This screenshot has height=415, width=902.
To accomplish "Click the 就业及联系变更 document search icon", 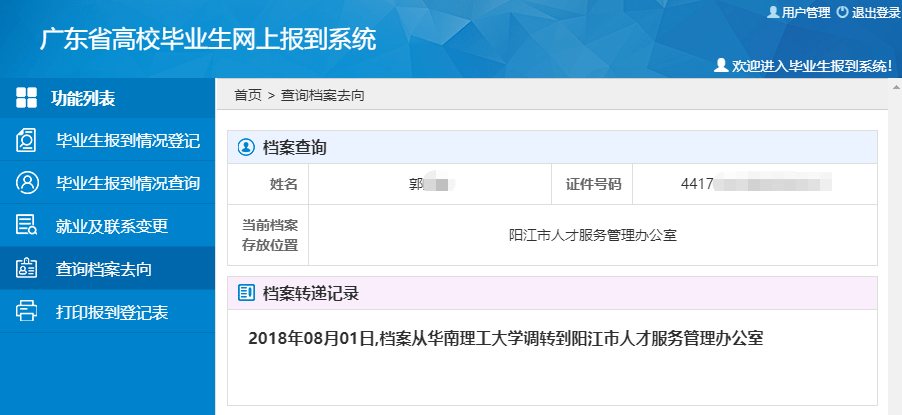I will (x=27, y=226).
